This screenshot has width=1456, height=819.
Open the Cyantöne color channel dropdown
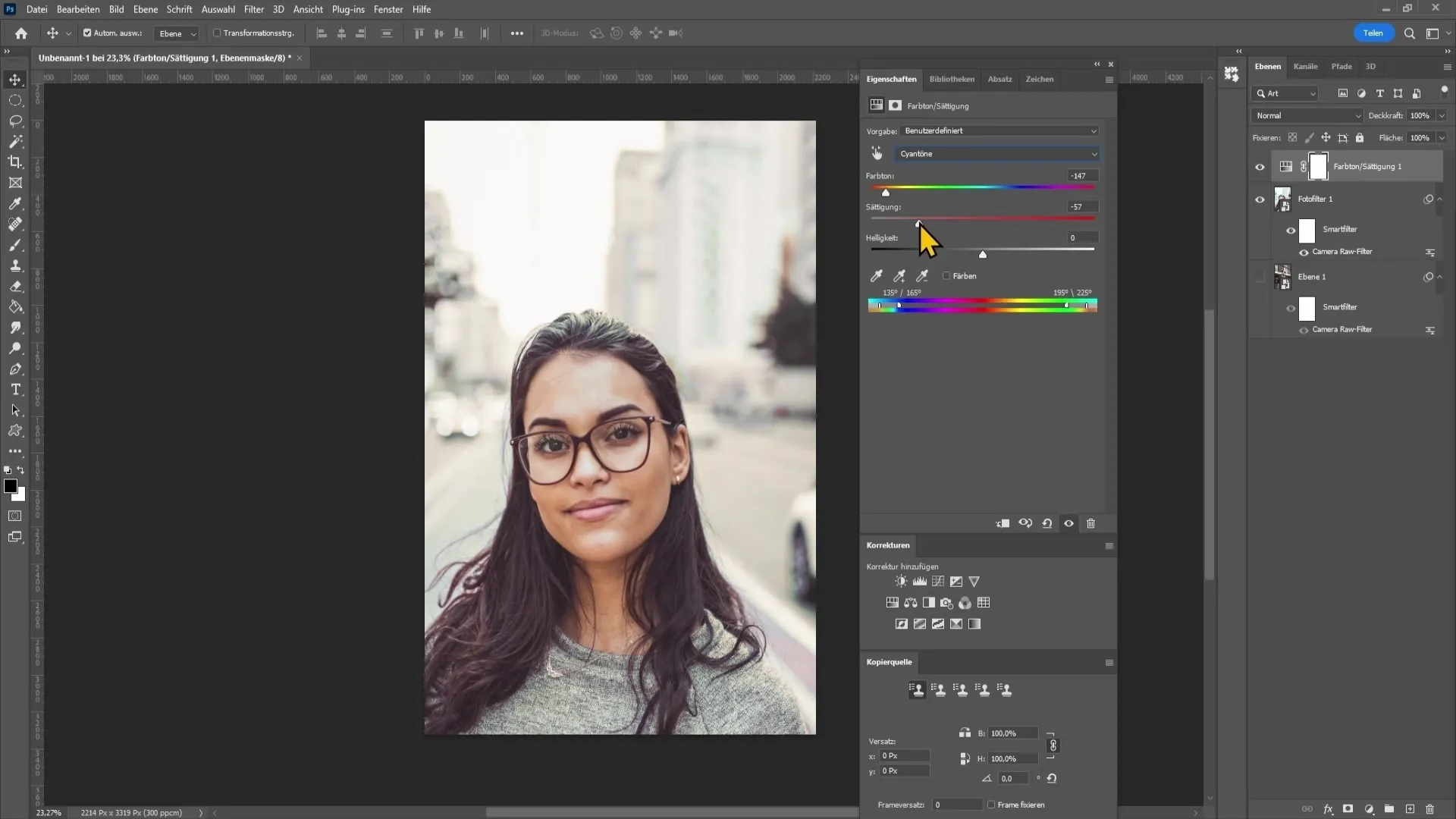coord(998,153)
